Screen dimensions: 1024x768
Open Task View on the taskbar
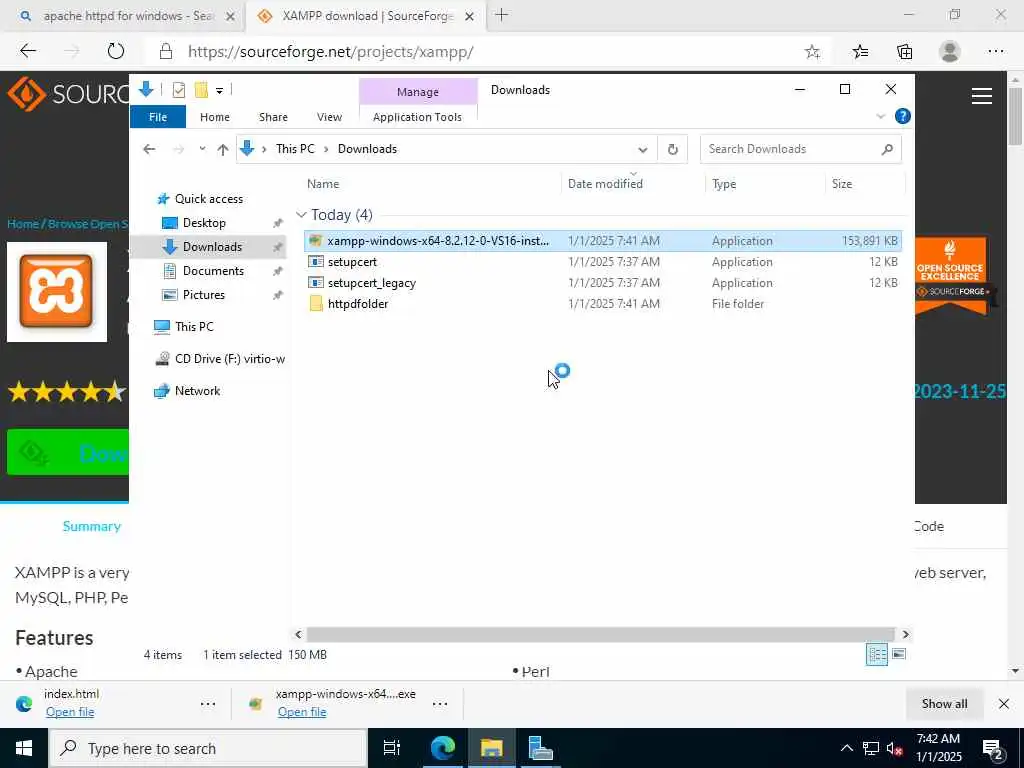point(392,748)
